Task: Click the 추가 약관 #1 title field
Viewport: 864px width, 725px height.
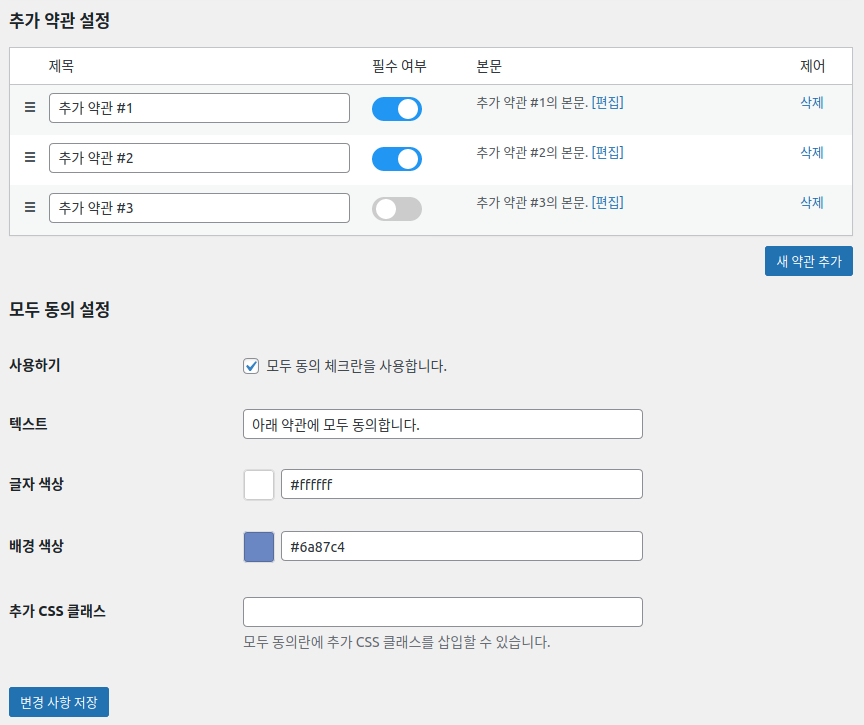Action: point(199,108)
